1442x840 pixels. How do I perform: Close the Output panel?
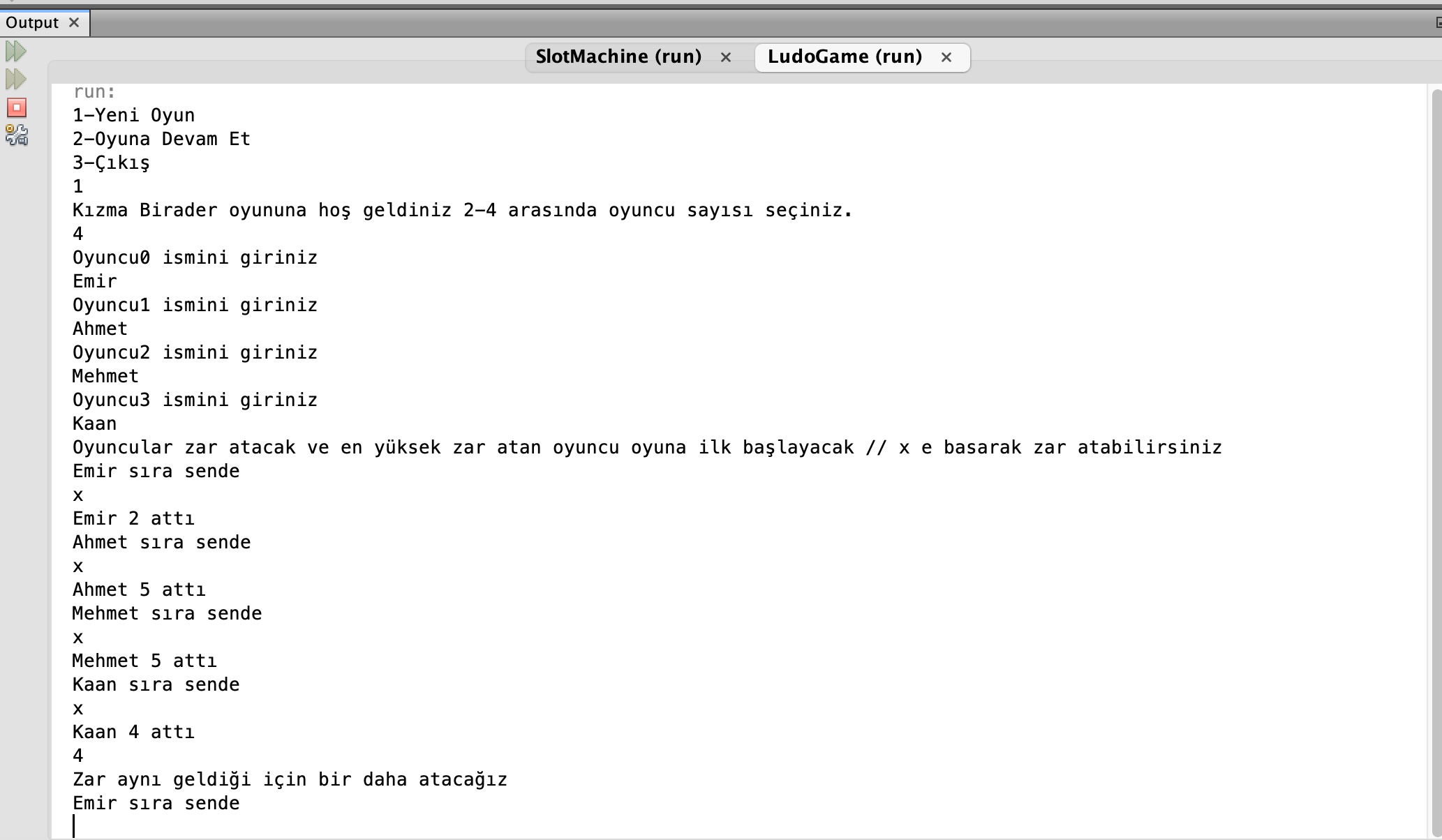pyautogui.click(x=74, y=22)
